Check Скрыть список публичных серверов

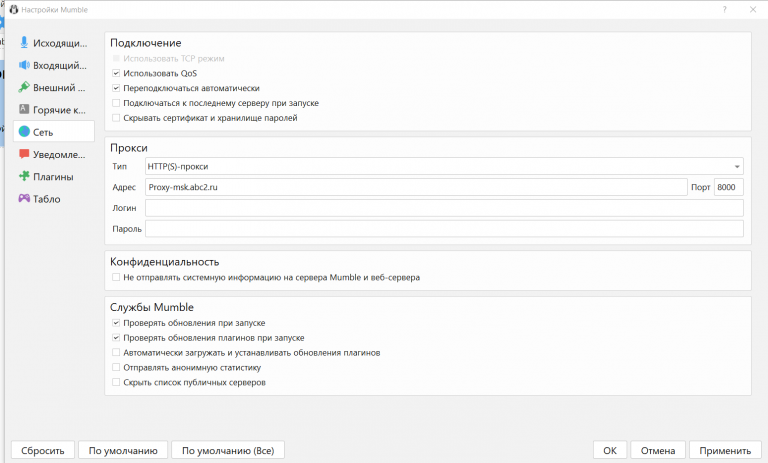116,382
